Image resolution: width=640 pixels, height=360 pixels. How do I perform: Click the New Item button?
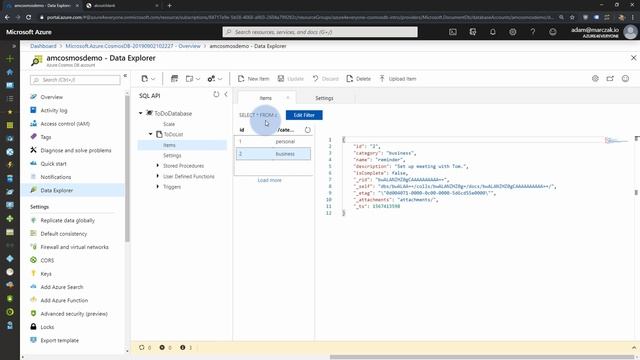click(253, 79)
